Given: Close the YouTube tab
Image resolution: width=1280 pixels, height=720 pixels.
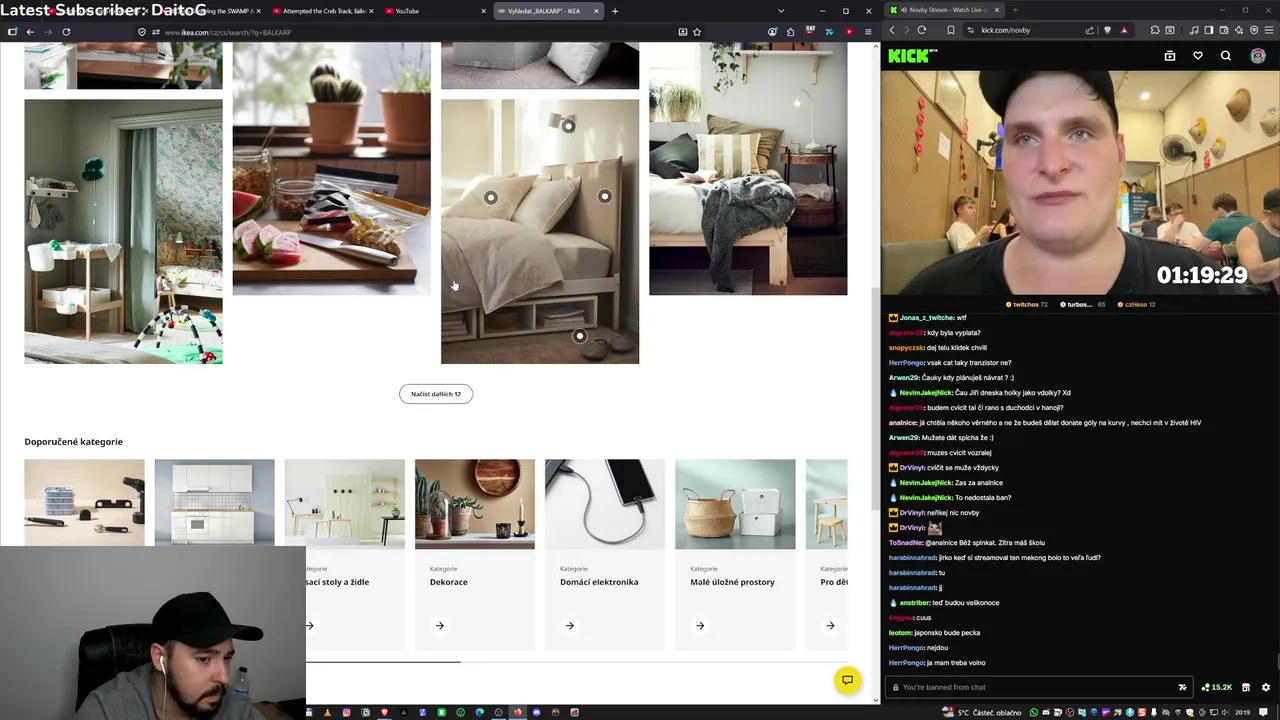Looking at the screenshot, I should click(x=484, y=11).
